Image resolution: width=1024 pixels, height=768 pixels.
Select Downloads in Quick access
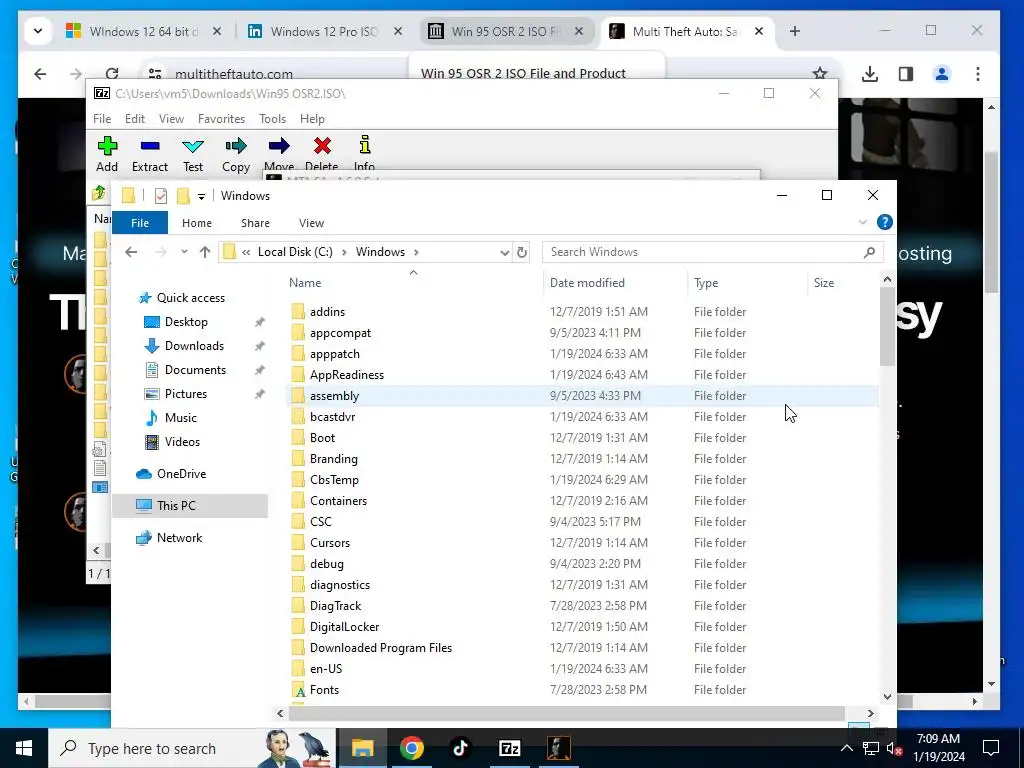[x=194, y=346]
